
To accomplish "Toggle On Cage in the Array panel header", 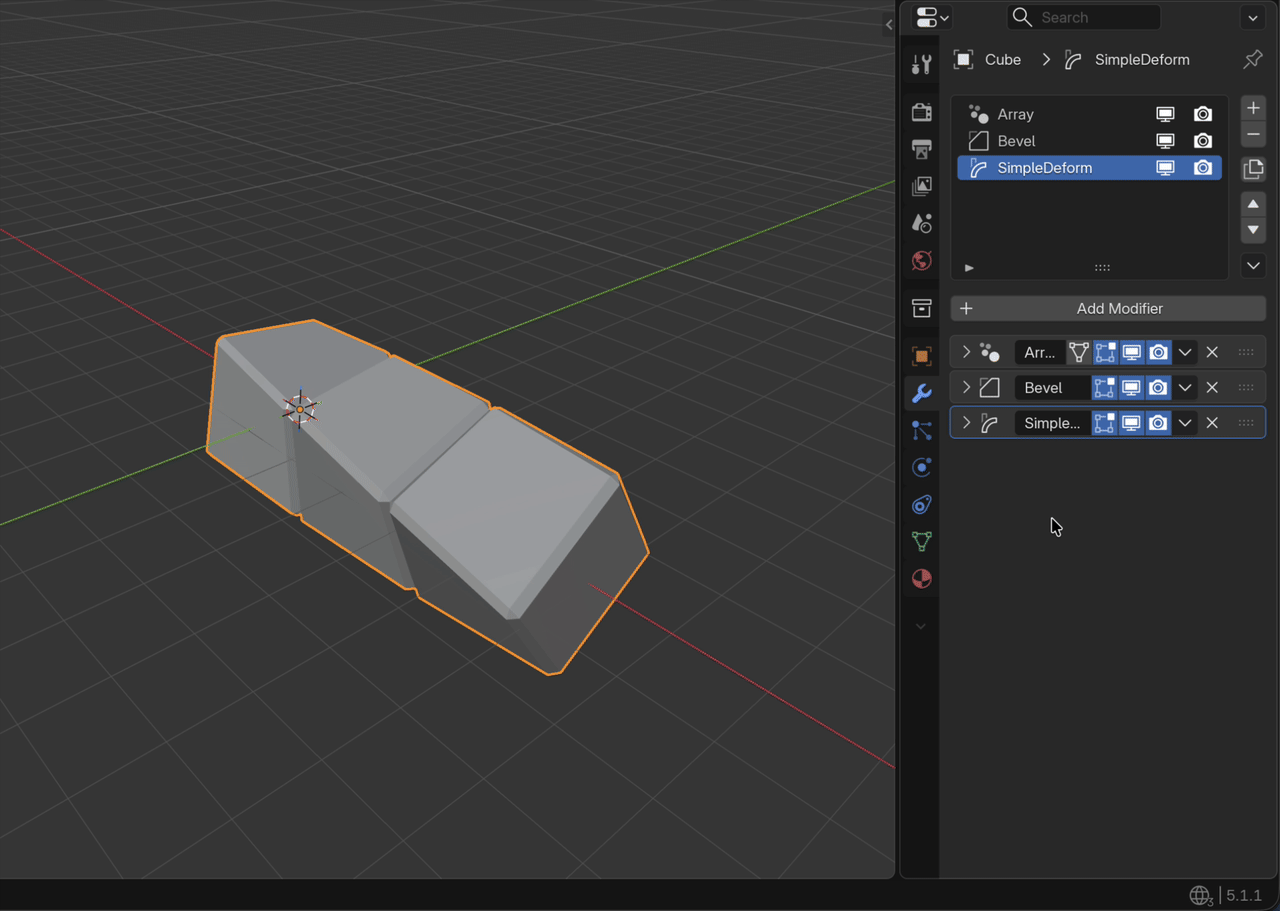I will click(x=1078, y=352).
